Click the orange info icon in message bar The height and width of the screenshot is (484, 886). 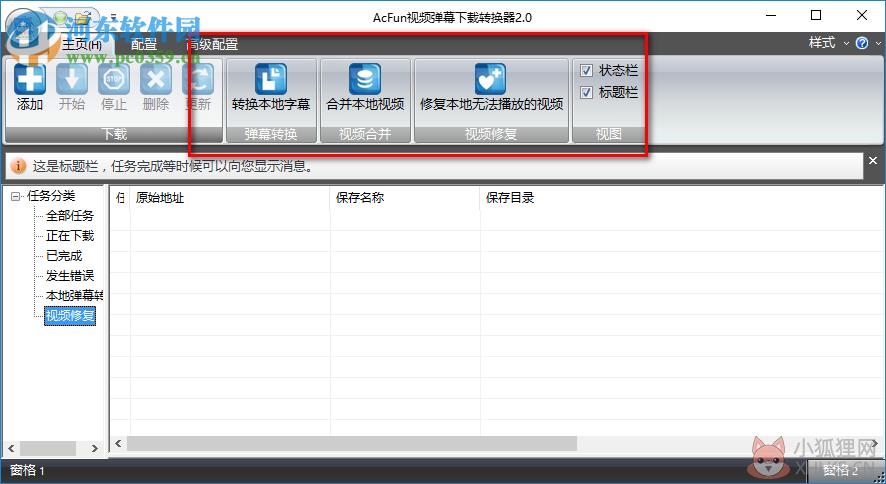click(19, 166)
